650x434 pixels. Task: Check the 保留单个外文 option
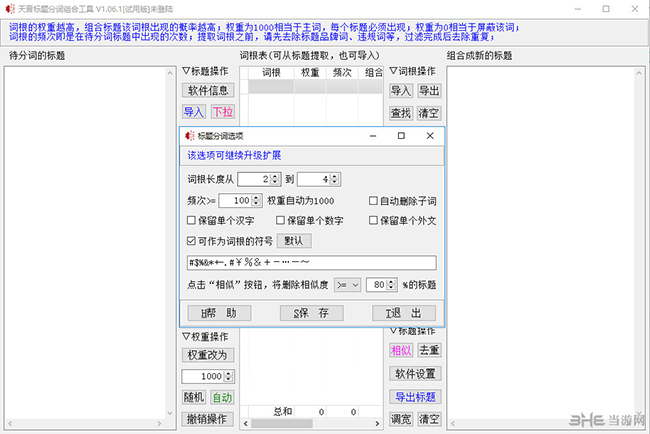click(374, 220)
